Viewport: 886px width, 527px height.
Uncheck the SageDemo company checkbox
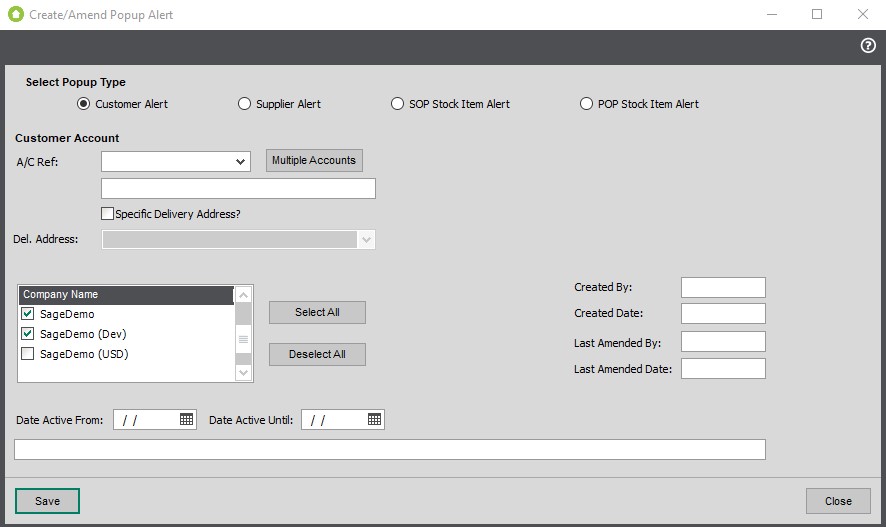pos(28,314)
